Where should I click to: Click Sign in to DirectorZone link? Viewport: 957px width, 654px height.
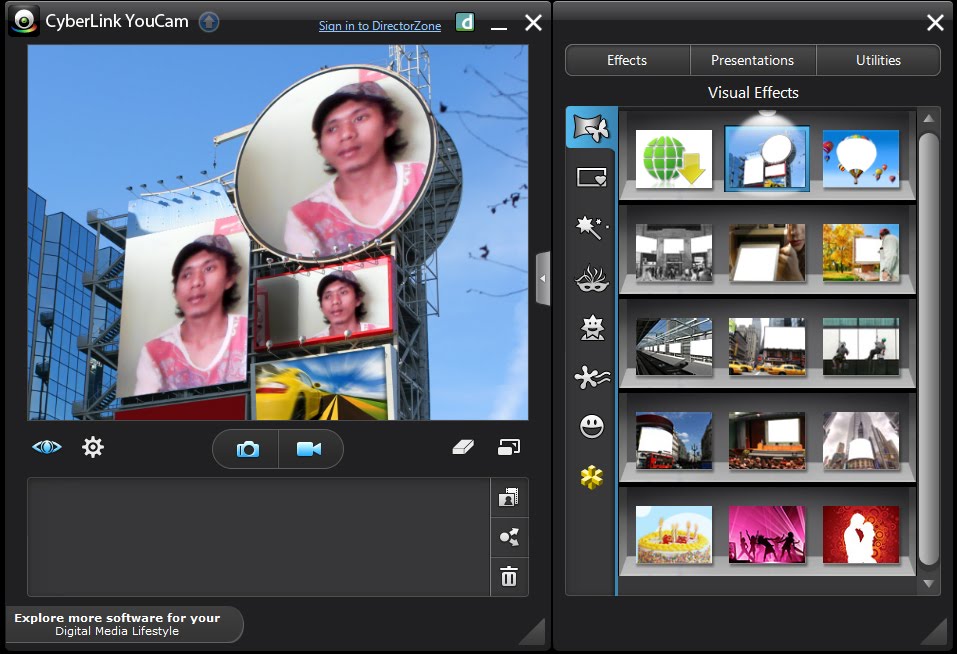(380, 26)
